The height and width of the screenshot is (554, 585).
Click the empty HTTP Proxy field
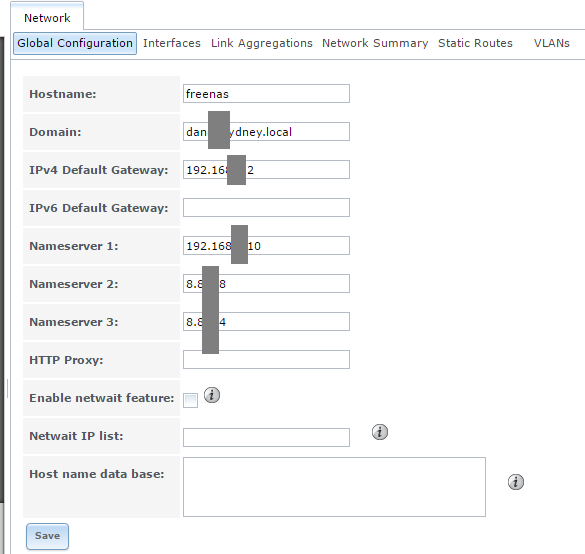[266, 360]
